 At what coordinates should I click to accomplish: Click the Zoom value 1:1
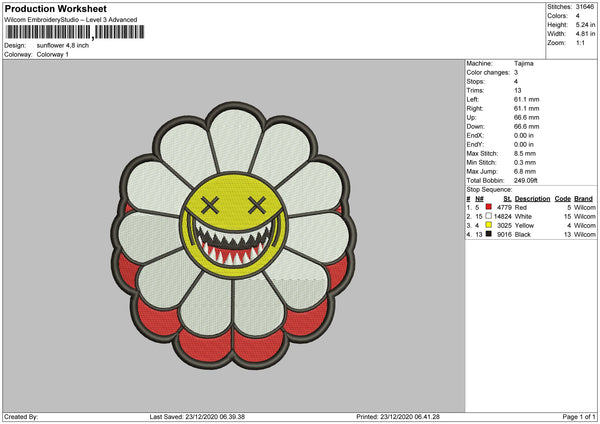580,43
